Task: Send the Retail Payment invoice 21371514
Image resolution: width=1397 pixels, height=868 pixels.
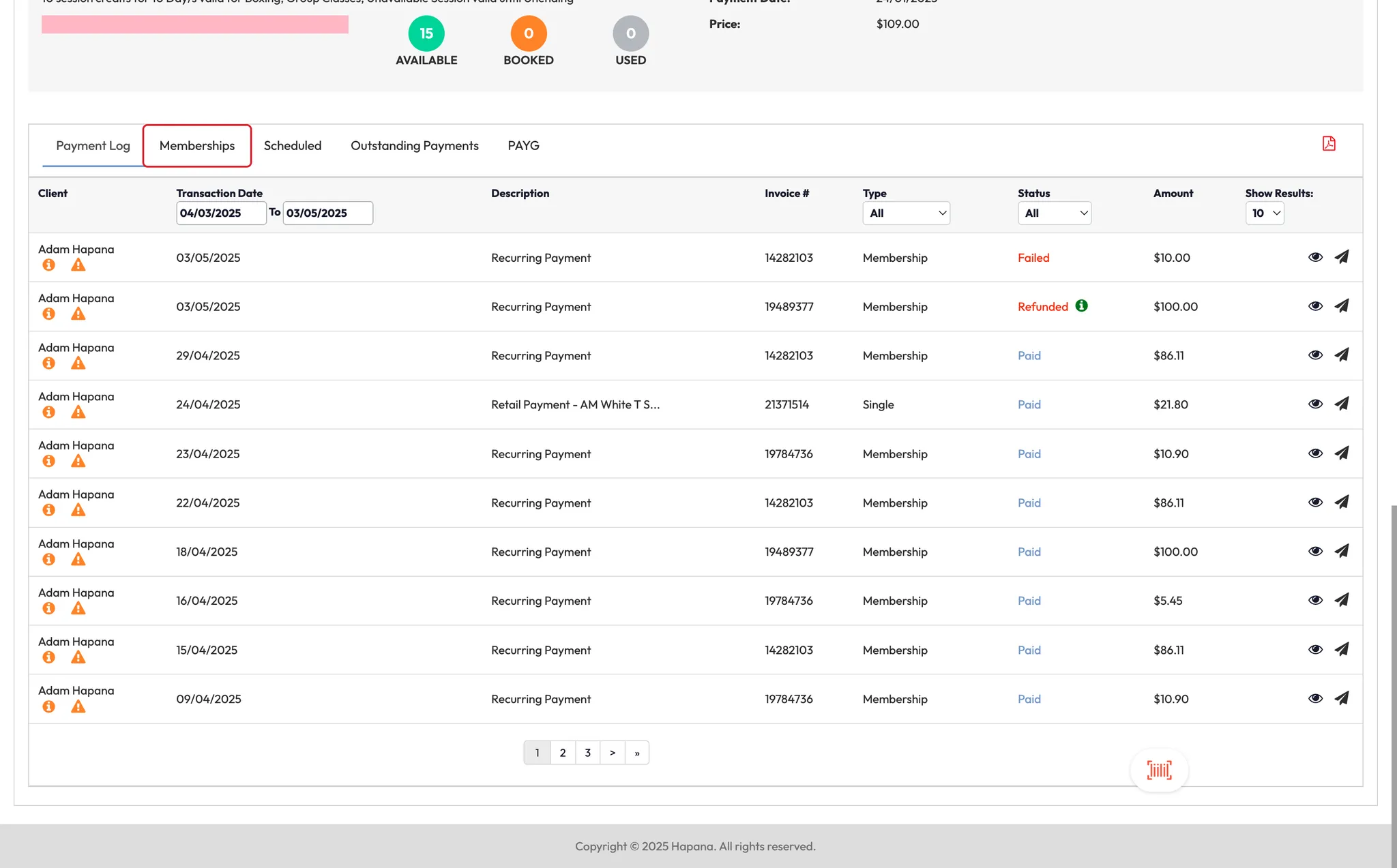Action: (1341, 404)
